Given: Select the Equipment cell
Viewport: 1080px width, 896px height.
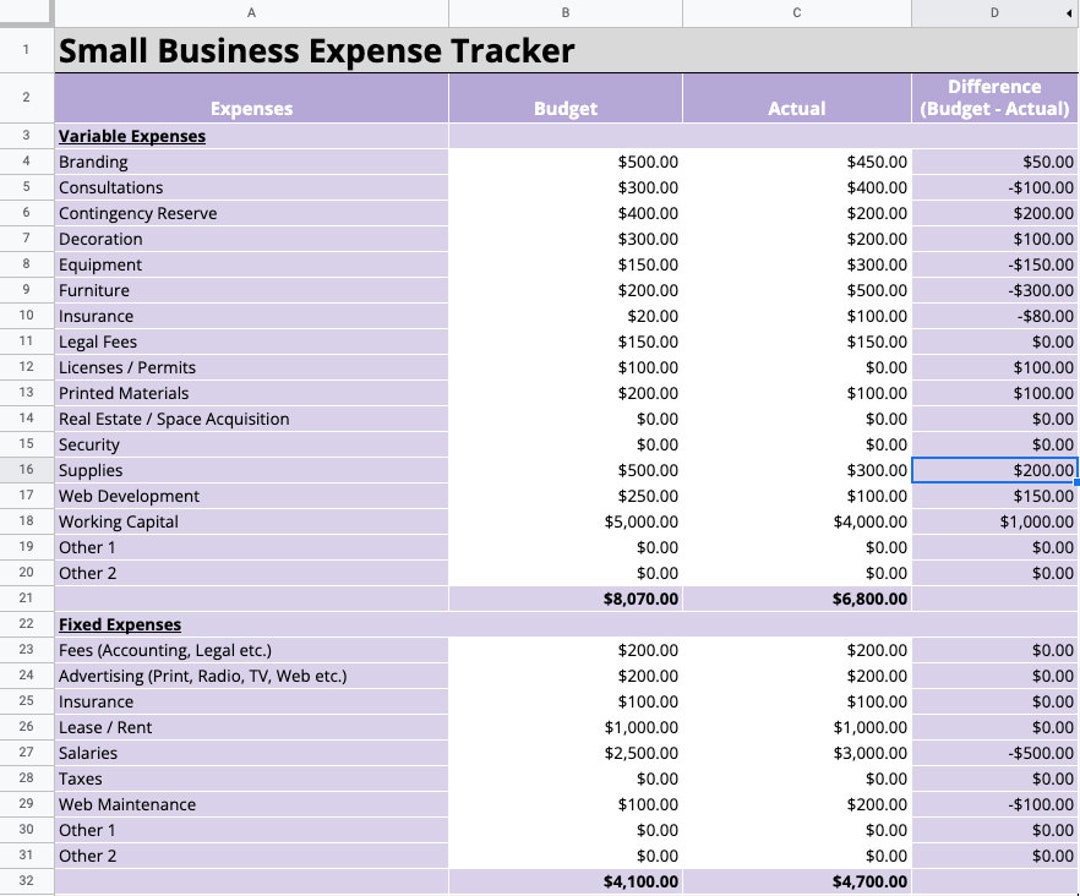Looking at the screenshot, I should 251,264.
